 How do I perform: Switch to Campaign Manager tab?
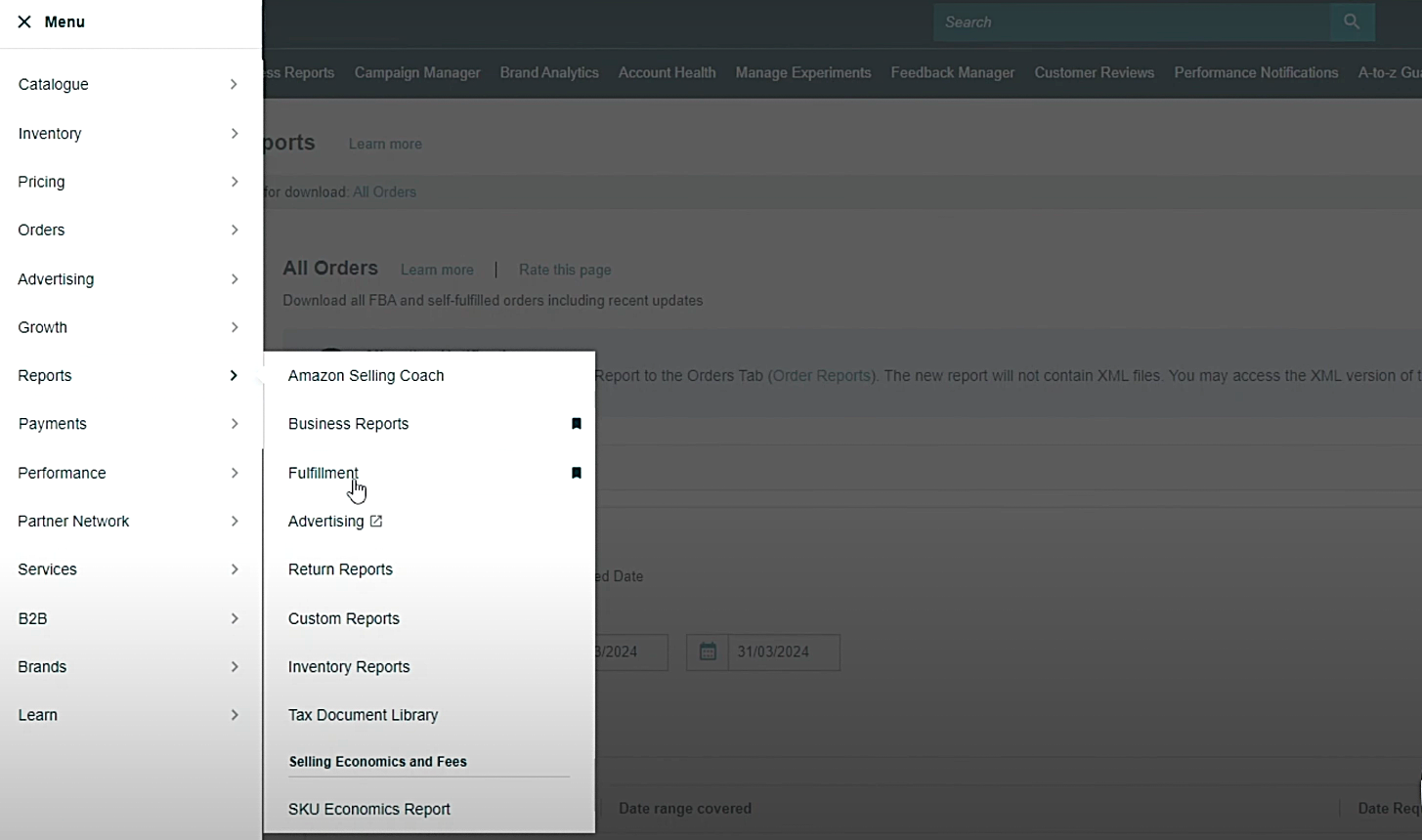[x=417, y=72]
